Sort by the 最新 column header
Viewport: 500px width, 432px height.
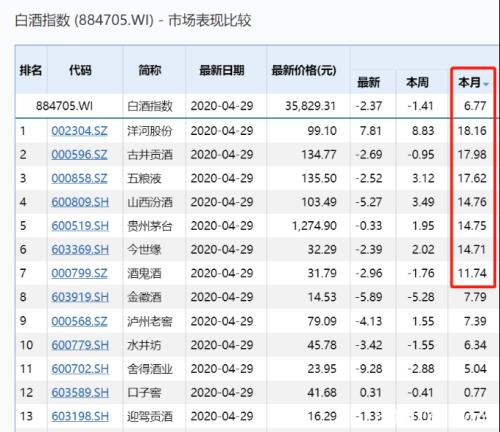(x=368, y=82)
